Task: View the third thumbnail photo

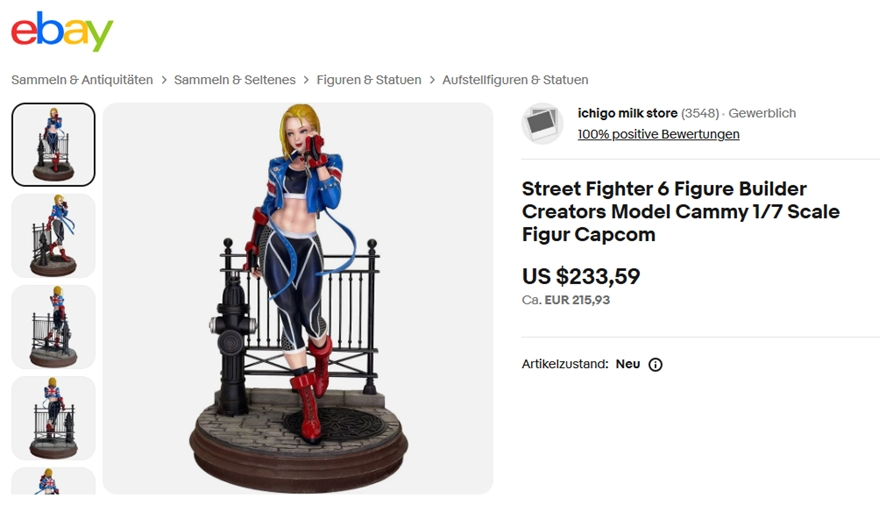Action: click(53, 327)
